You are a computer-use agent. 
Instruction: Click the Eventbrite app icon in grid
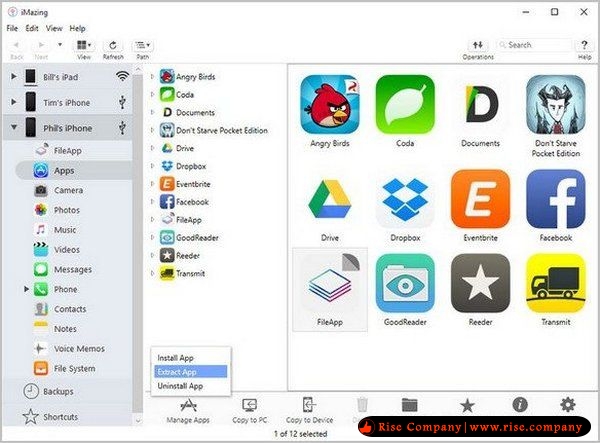tap(481, 199)
